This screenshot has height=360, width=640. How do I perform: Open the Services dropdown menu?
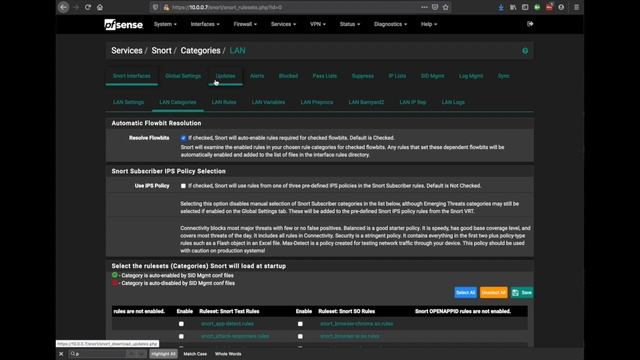(284, 24)
